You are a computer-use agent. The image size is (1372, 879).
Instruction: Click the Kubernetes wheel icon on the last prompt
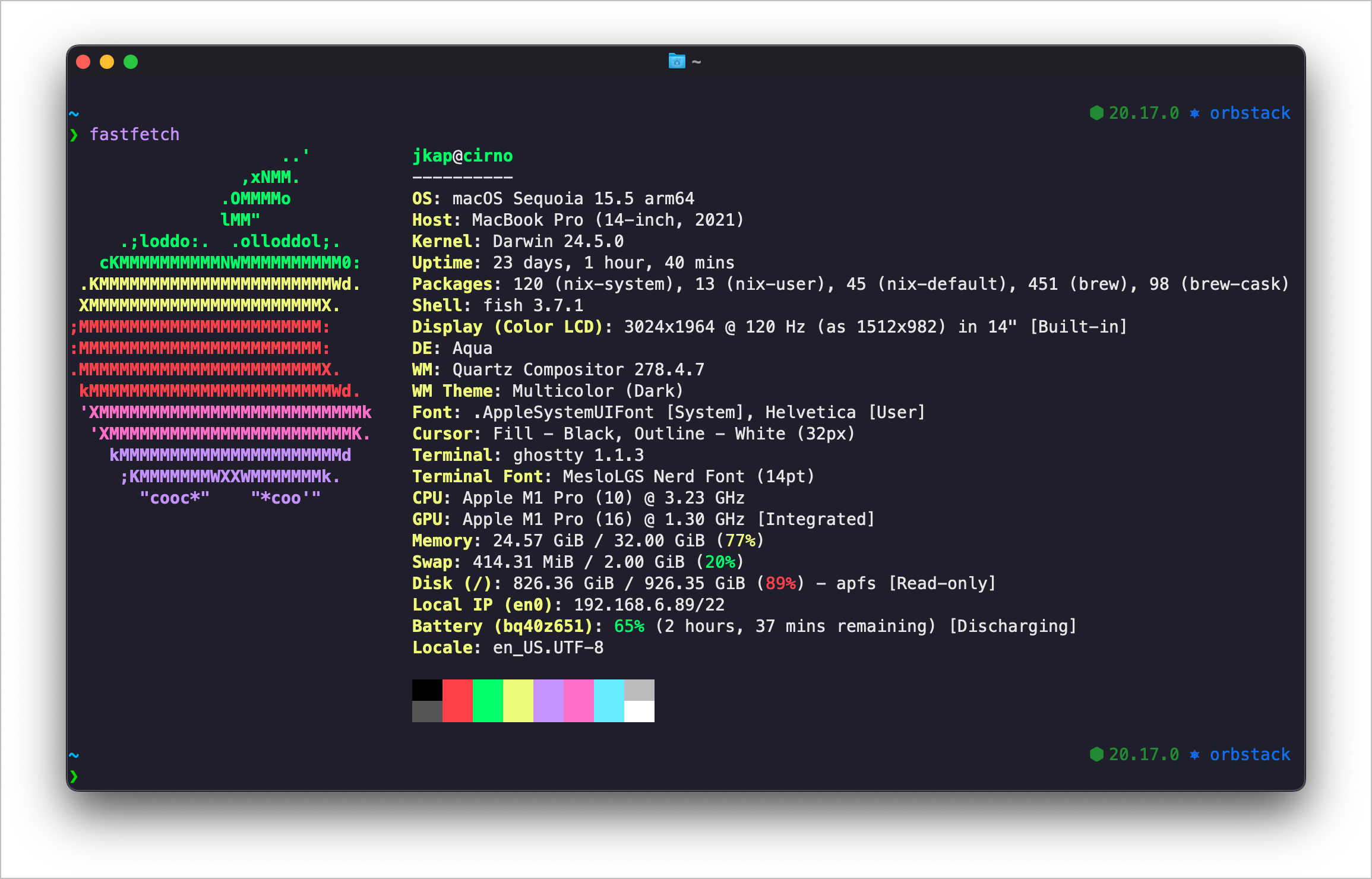tap(1194, 755)
